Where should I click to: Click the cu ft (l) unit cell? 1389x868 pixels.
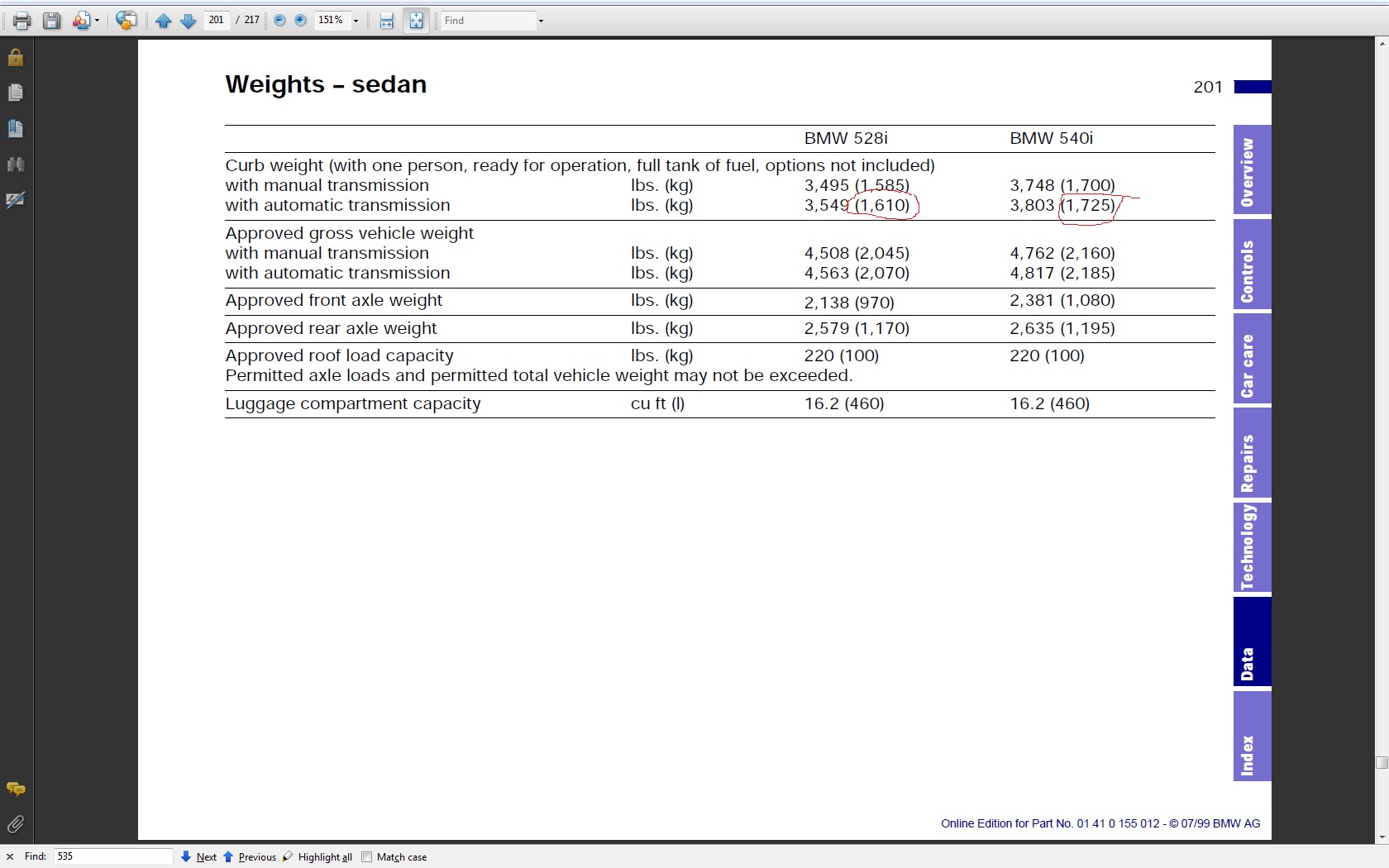pos(657,403)
